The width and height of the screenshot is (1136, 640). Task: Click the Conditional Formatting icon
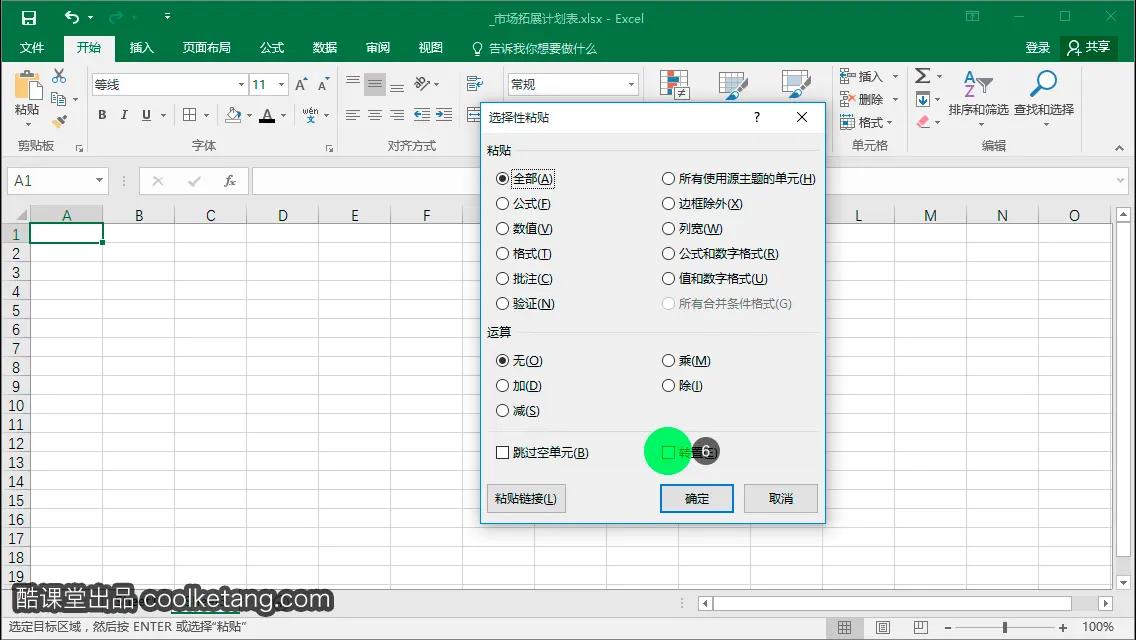pyautogui.click(x=674, y=85)
